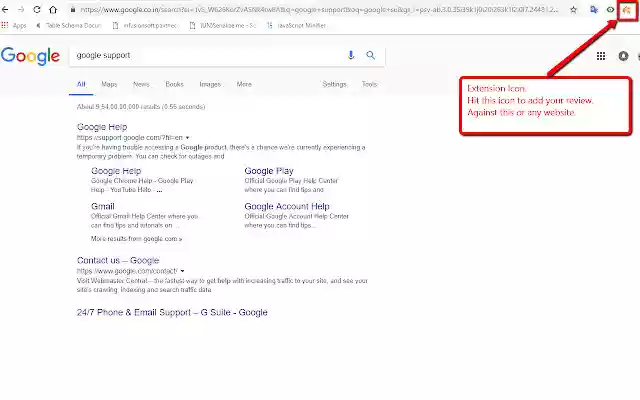Open 24/7 Phone & Email Support result

pos(172,313)
